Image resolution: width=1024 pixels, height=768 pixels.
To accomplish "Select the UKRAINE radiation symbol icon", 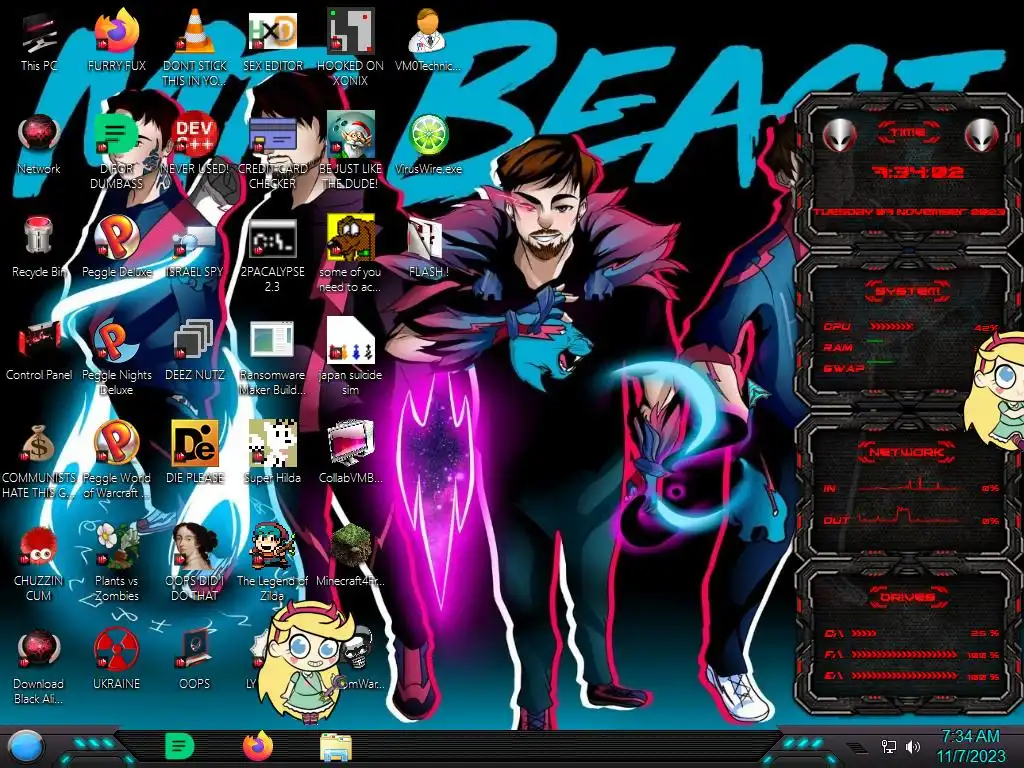I will [117, 660].
